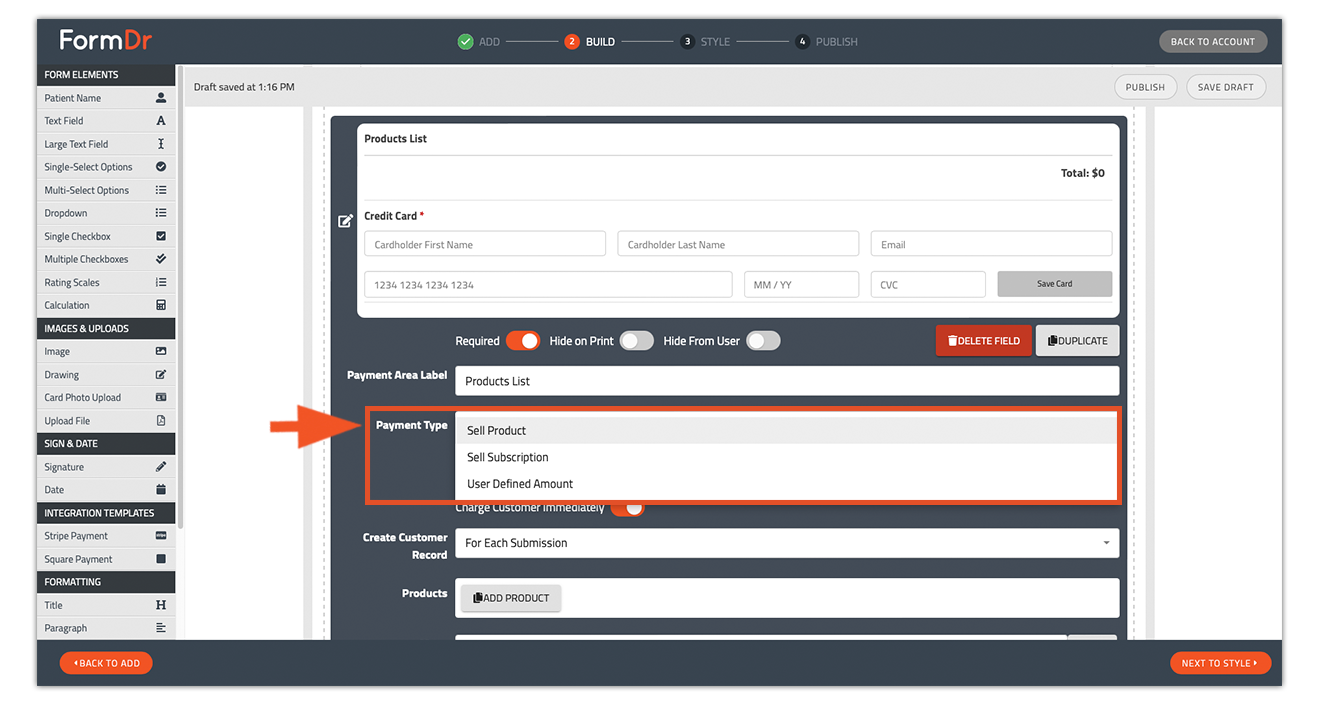This screenshot has width=1323, height=713.
Task: Click the Back to Account button
Action: click(x=1213, y=42)
